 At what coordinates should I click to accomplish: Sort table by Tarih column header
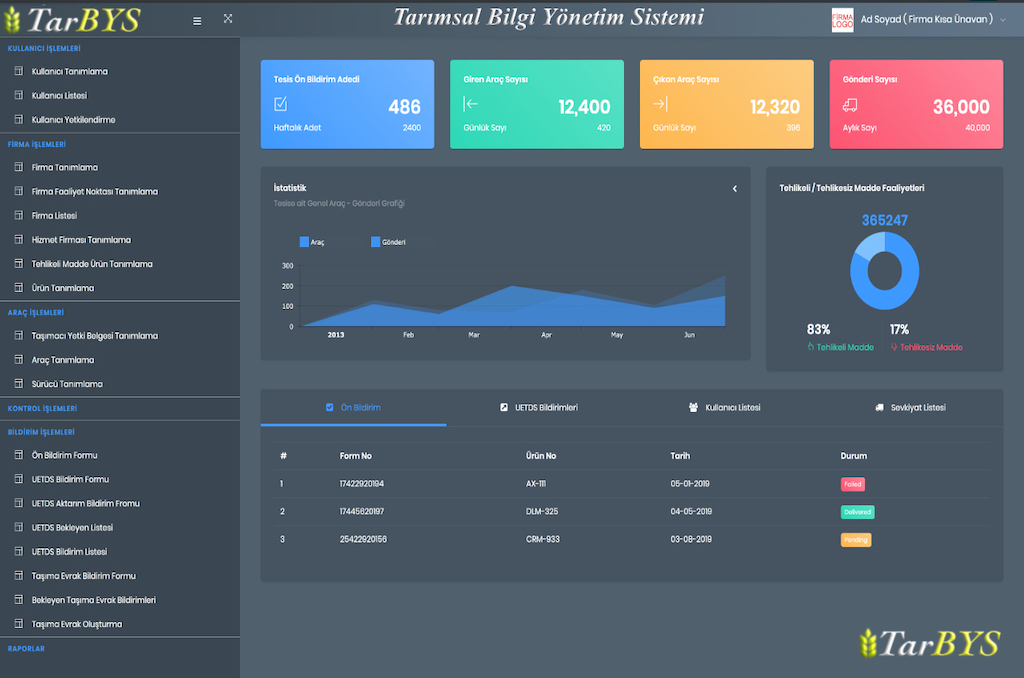[680, 456]
